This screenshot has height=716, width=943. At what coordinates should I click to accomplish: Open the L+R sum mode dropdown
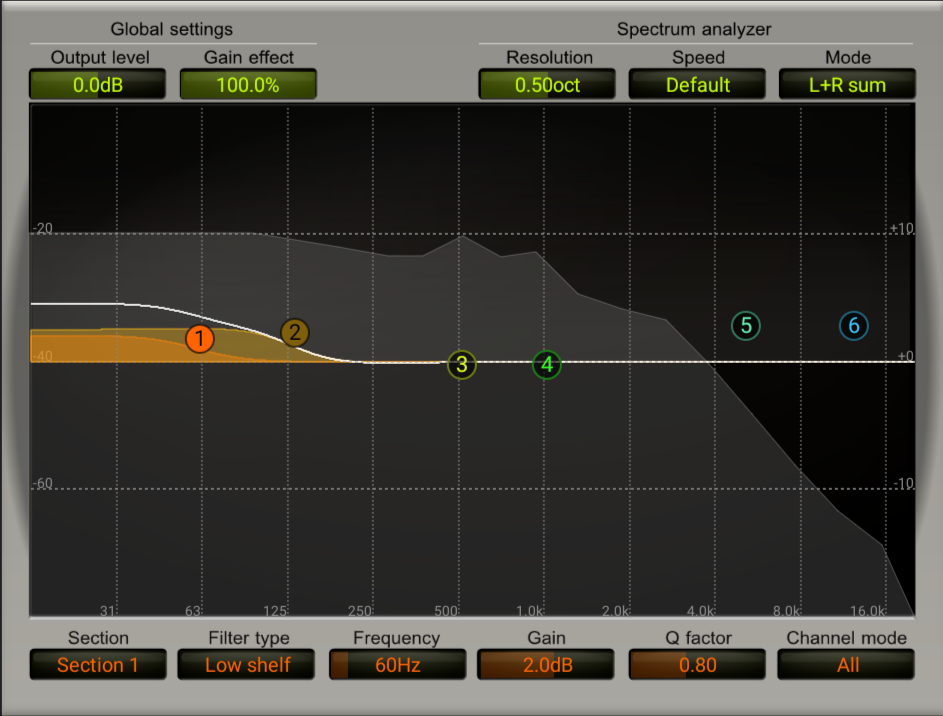tap(847, 84)
